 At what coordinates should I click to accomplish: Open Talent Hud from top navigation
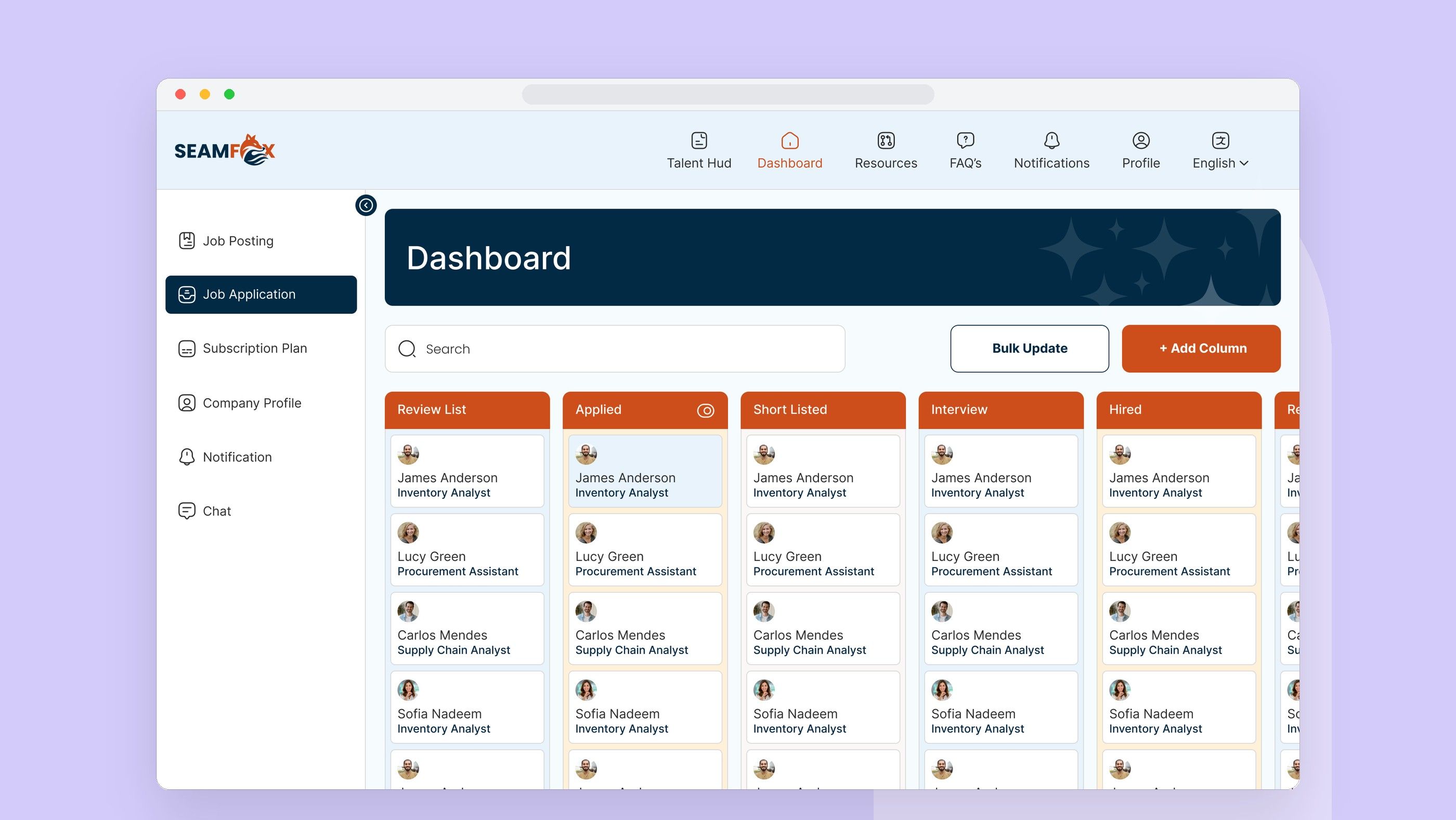[698, 151]
